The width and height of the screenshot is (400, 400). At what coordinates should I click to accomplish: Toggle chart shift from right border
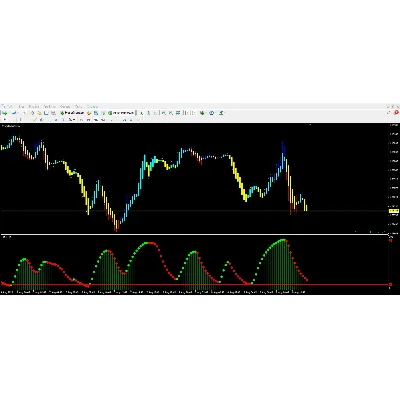click(x=193, y=113)
